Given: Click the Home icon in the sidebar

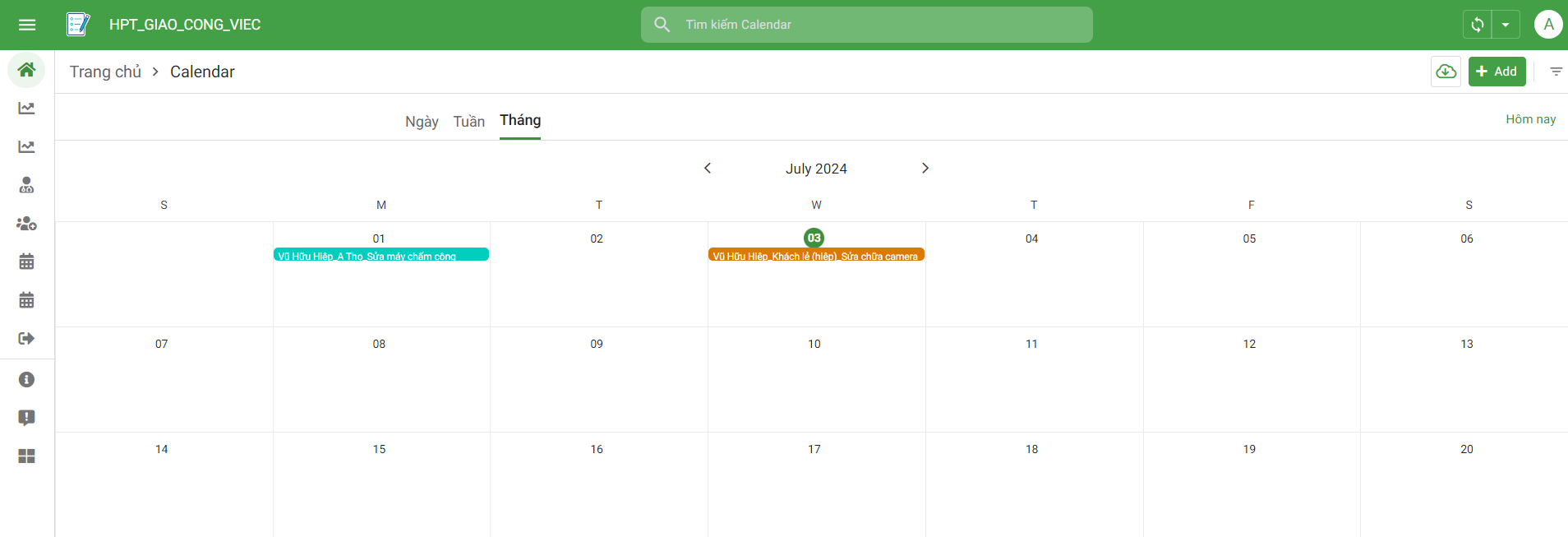Looking at the screenshot, I should (x=27, y=70).
